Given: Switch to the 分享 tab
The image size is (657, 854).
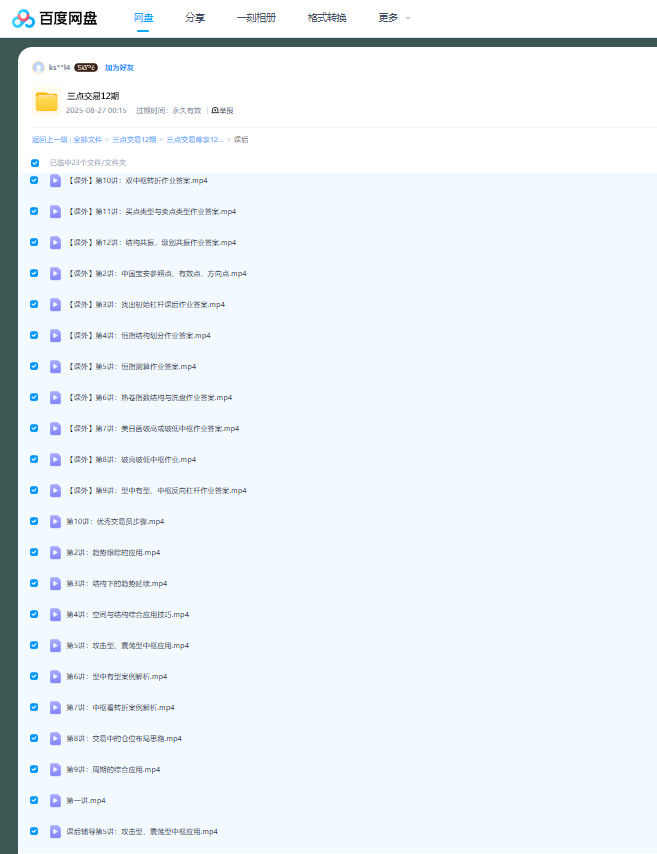Looking at the screenshot, I should [195, 18].
